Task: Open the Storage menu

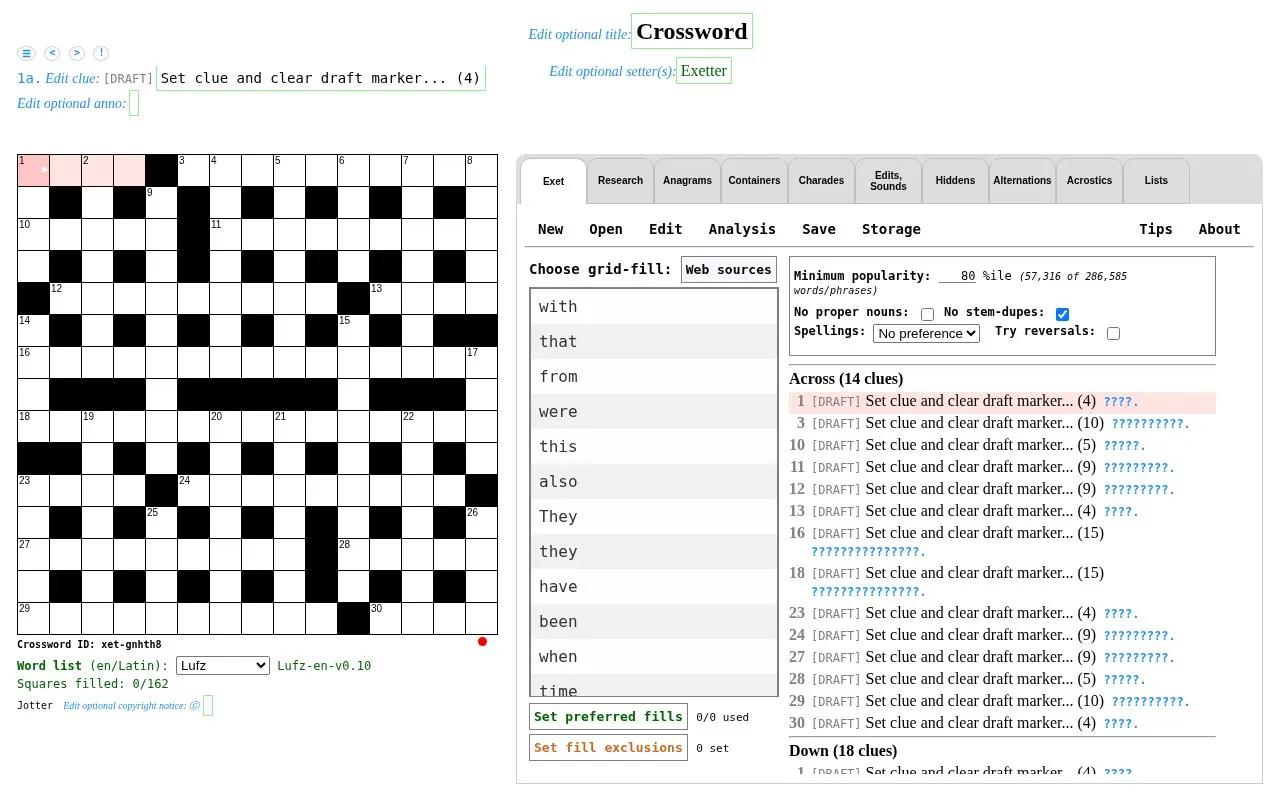Action: pyautogui.click(x=891, y=229)
